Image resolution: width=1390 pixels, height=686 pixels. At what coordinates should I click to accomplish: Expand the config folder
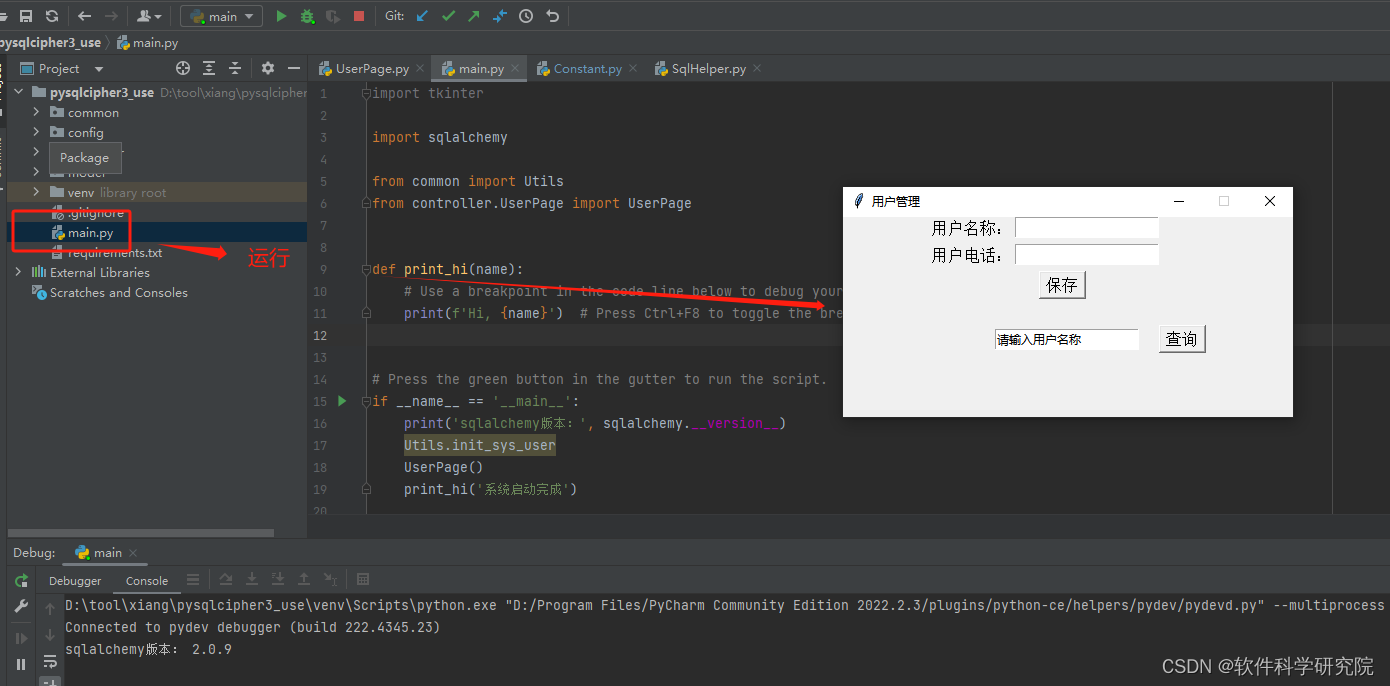pos(37,132)
